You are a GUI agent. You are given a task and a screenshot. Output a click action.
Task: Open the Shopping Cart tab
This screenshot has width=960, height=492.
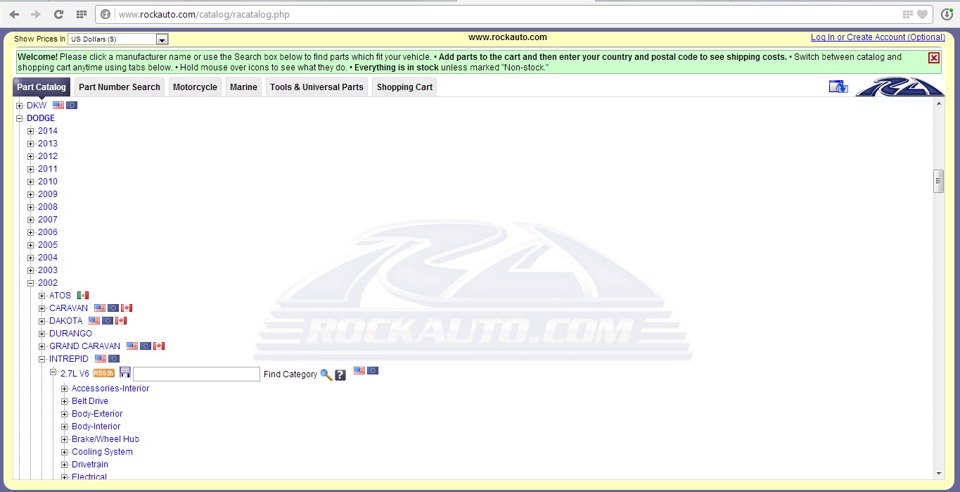click(405, 87)
